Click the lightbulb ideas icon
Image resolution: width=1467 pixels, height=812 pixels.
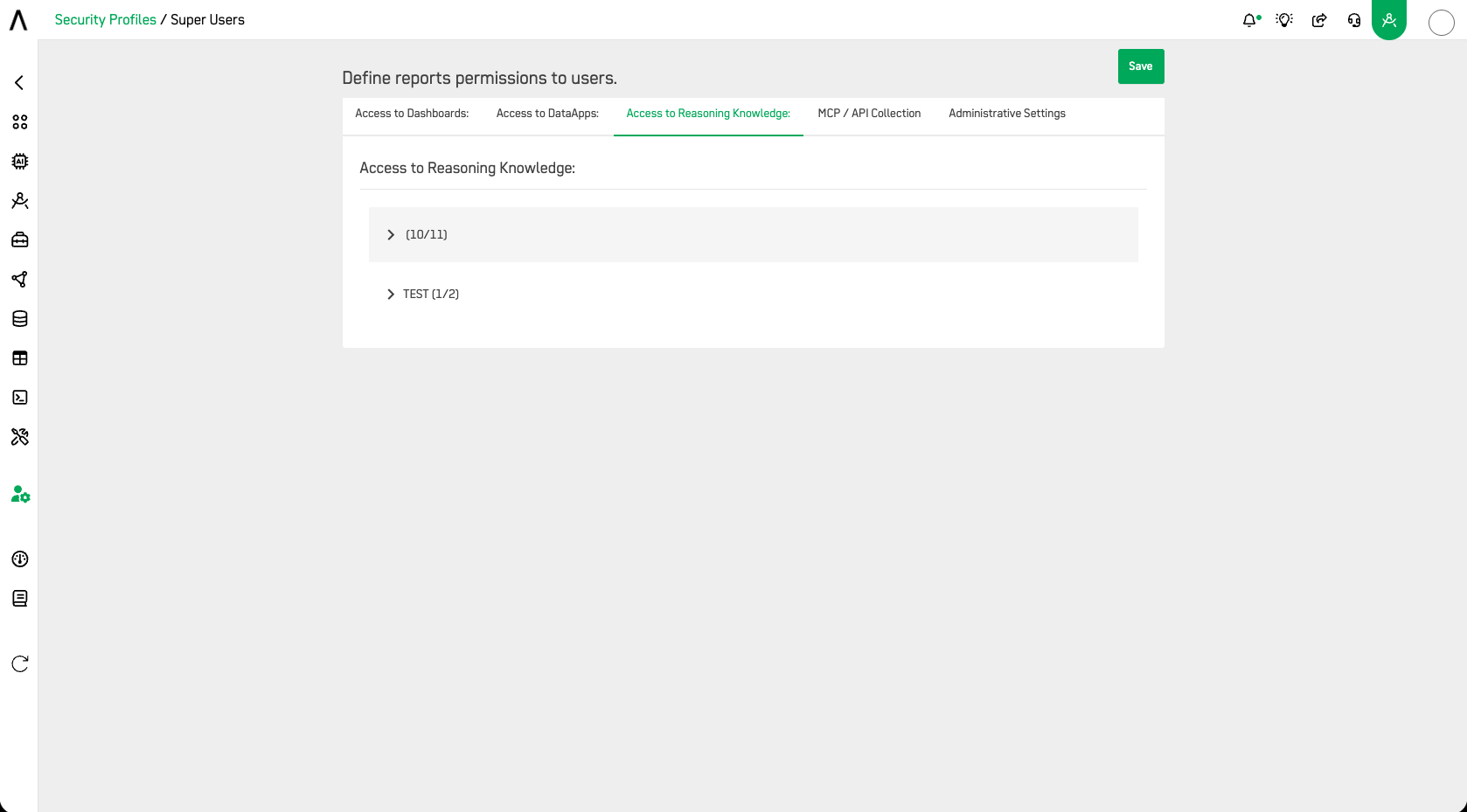coord(1284,20)
